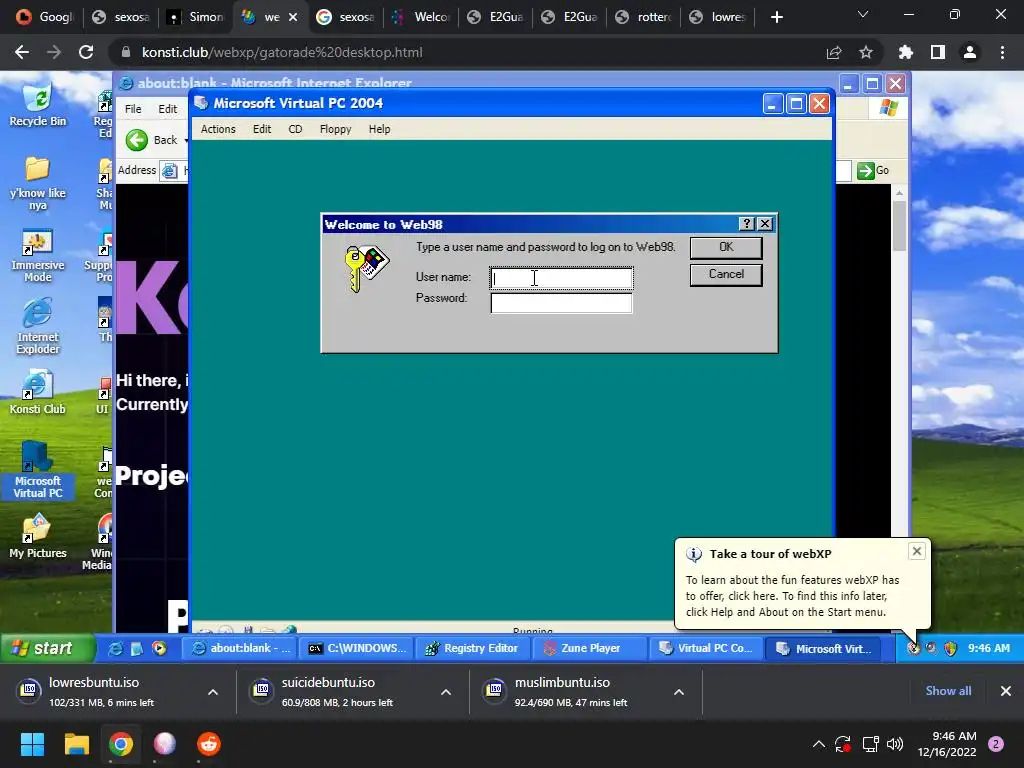
Task: Expand suicidebuntu.iso download options
Action: (x=446, y=692)
